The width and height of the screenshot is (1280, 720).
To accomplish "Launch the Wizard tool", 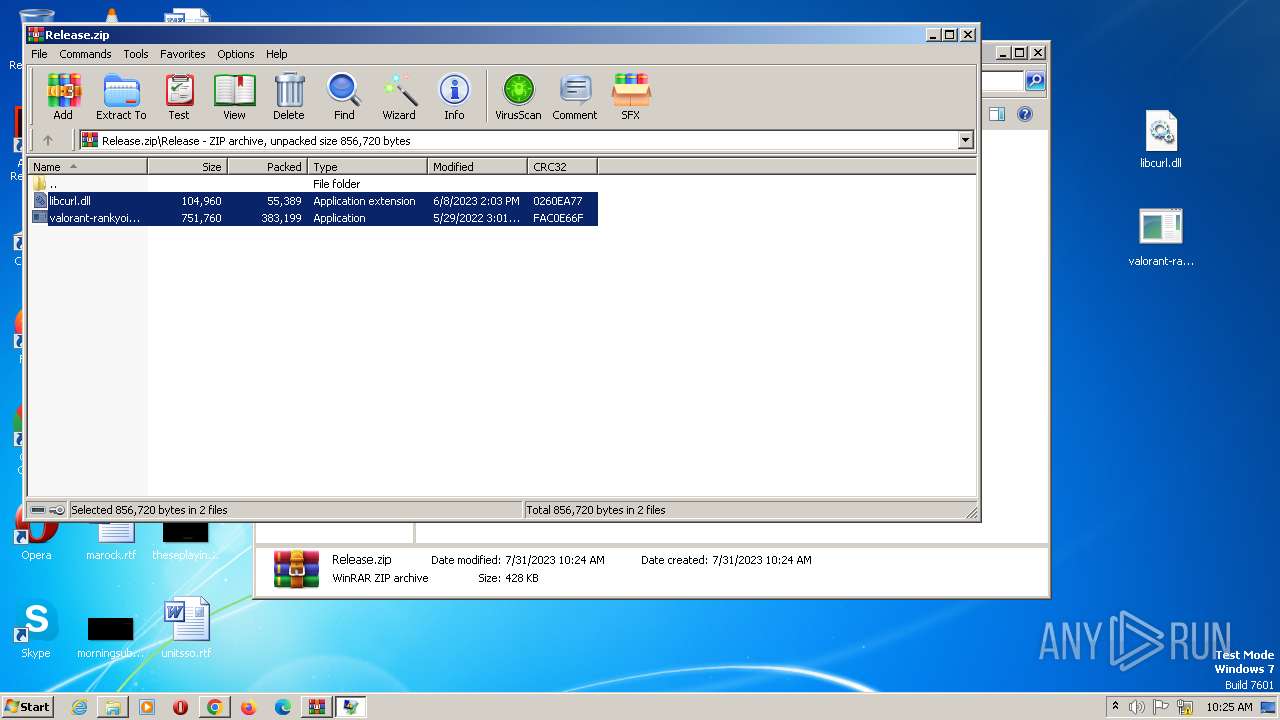I will point(399,97).
